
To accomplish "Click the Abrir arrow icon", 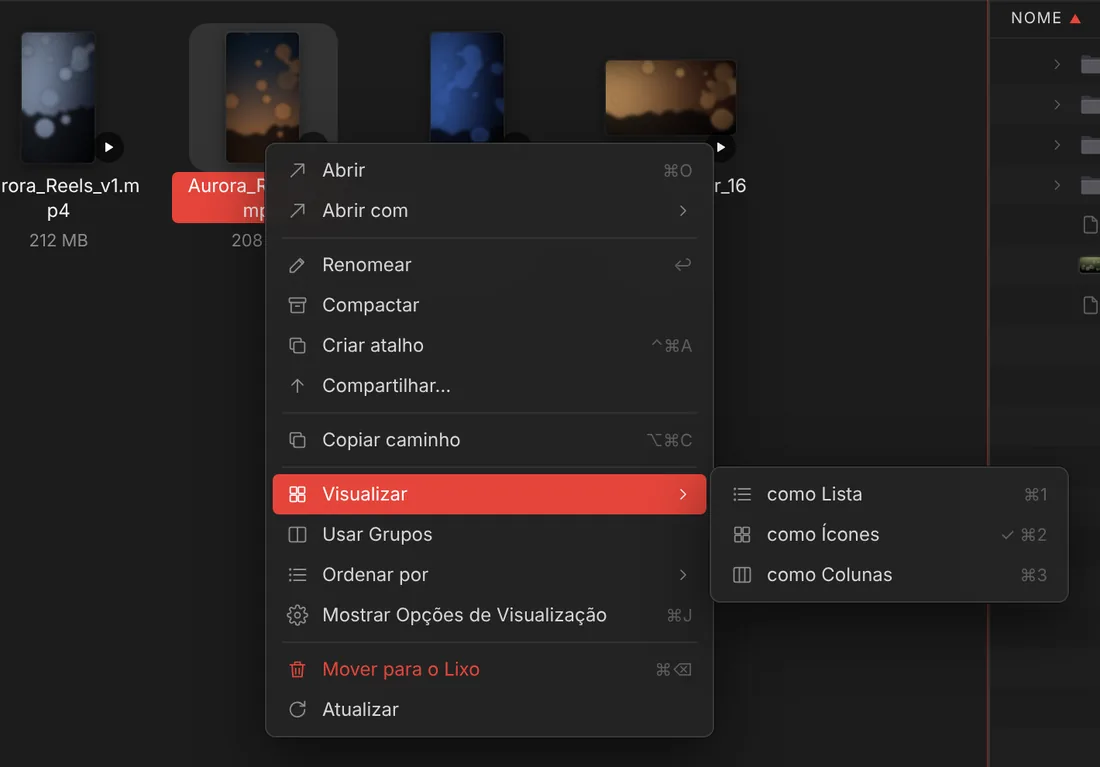I will click(297, 171).
